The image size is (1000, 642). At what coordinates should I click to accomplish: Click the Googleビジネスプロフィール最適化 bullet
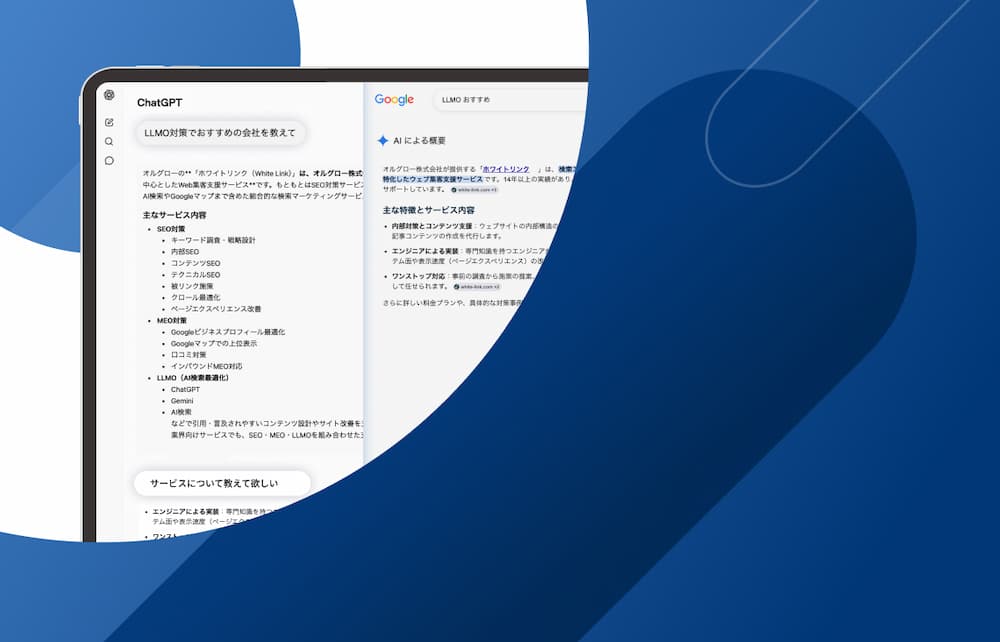[x=228, y=332]
